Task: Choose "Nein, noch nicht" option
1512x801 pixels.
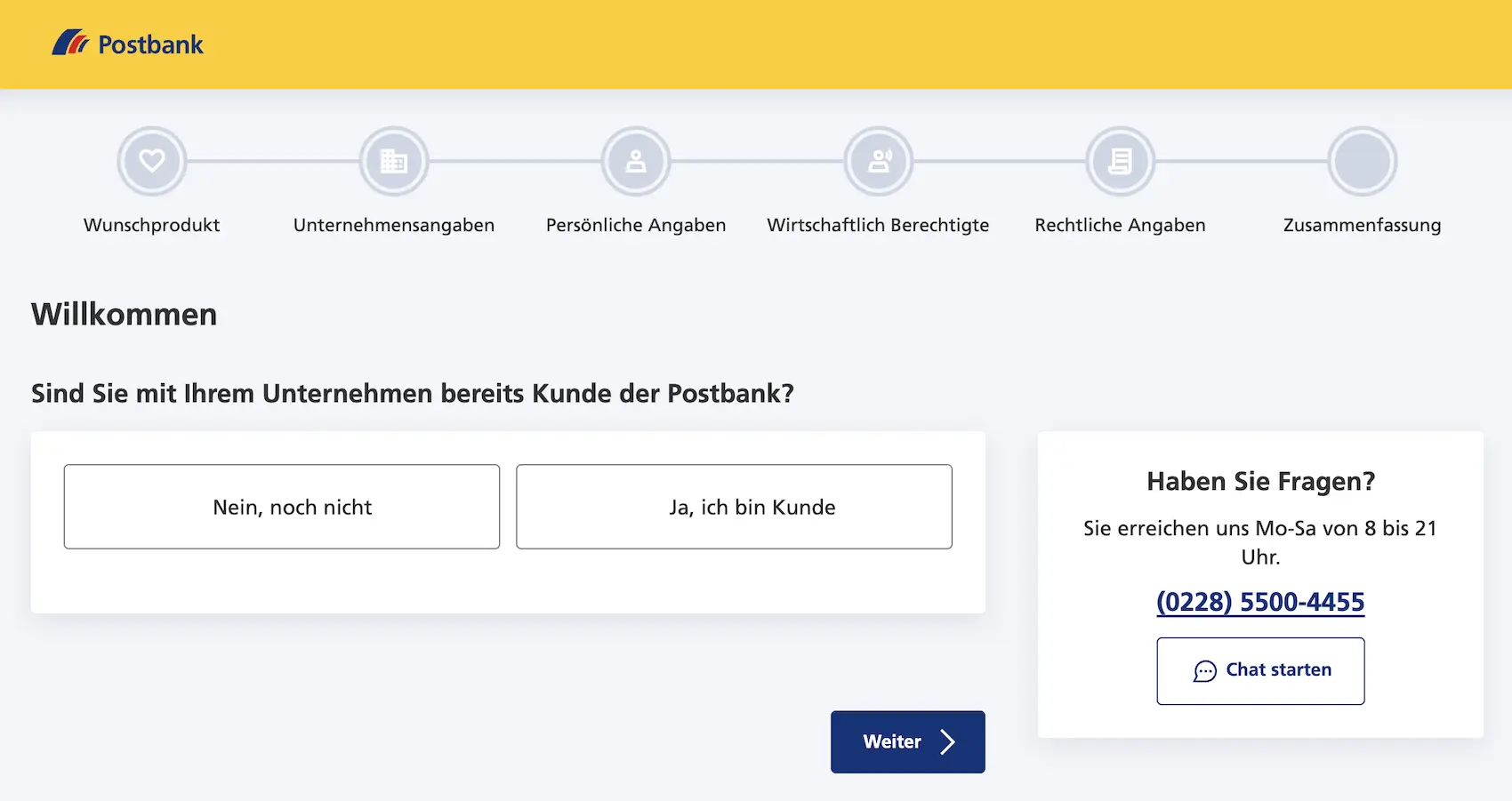Action: click(282, 507)
